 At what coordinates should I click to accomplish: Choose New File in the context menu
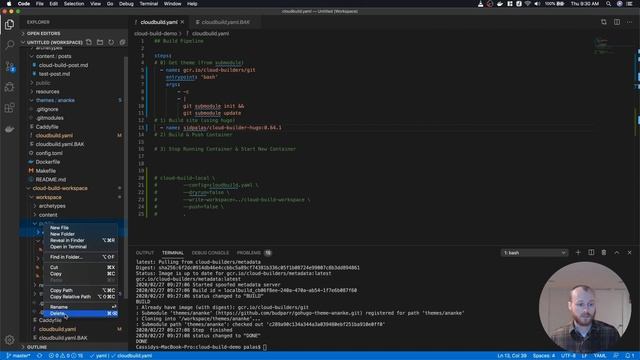pyautogui.click(x=81, y=228)
